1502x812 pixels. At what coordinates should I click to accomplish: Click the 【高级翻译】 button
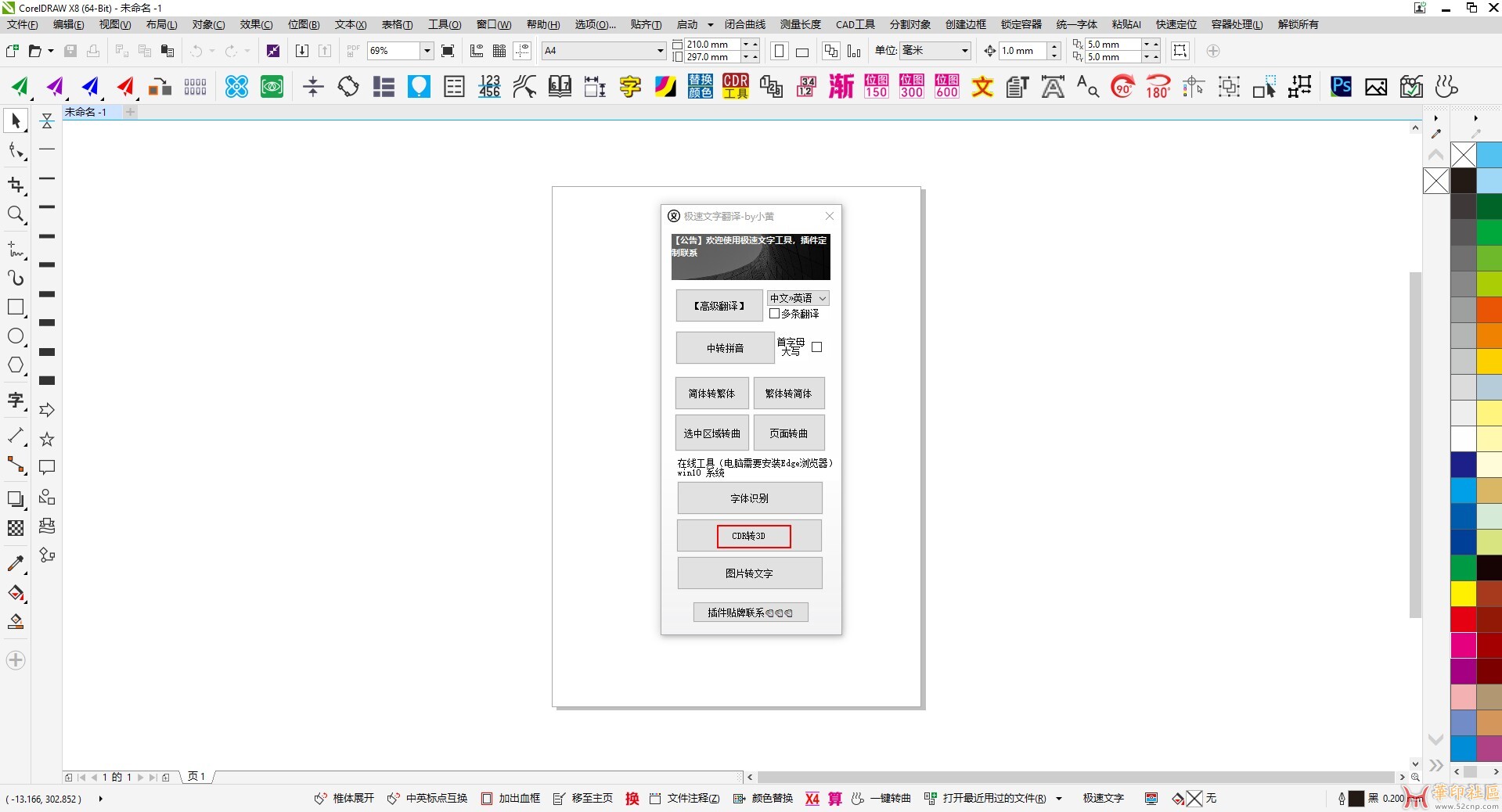719,306
